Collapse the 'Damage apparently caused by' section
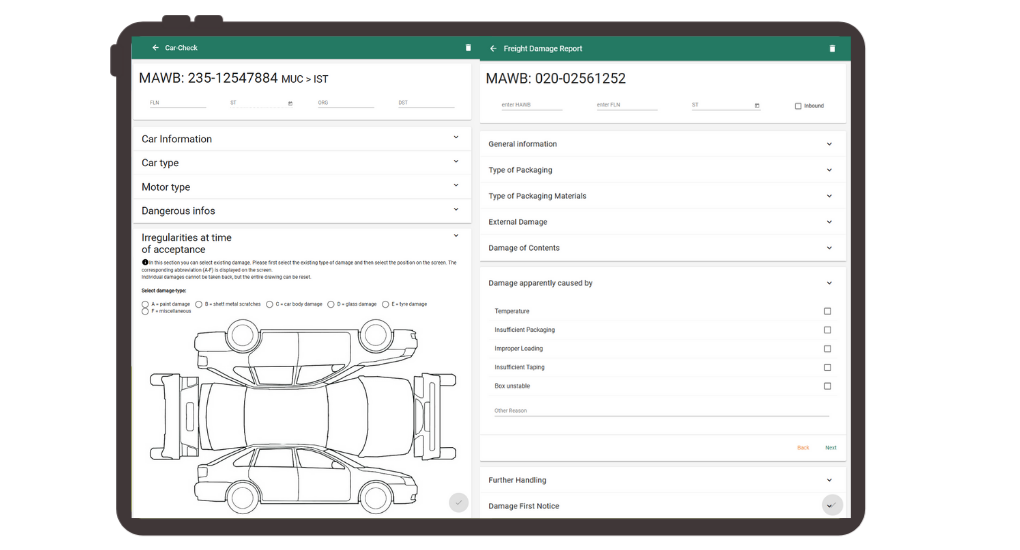The image size is (1020, 550). pyautogui.click(x=829, y=283)
